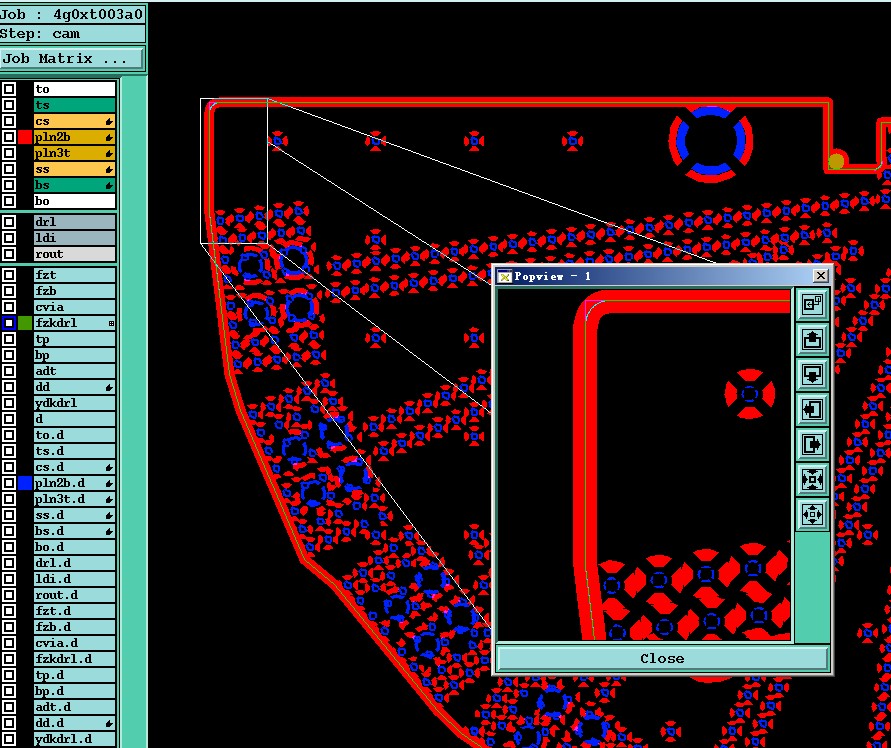Select the rout.d layer name

(74, 595)
